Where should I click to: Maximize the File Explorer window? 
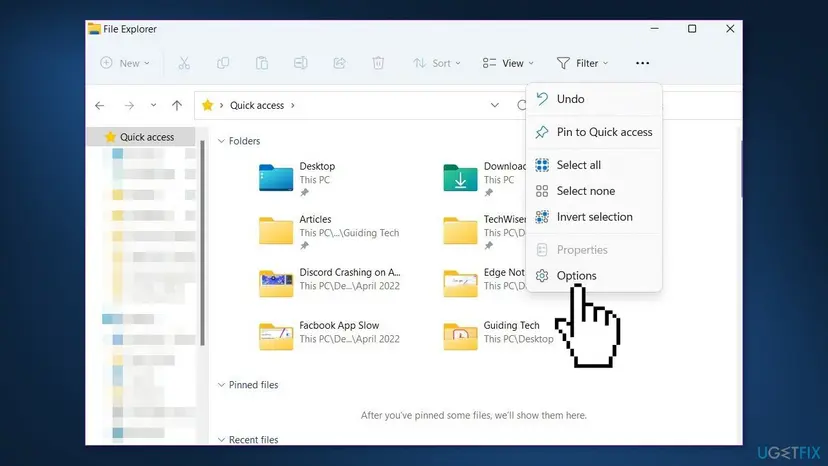692,29
